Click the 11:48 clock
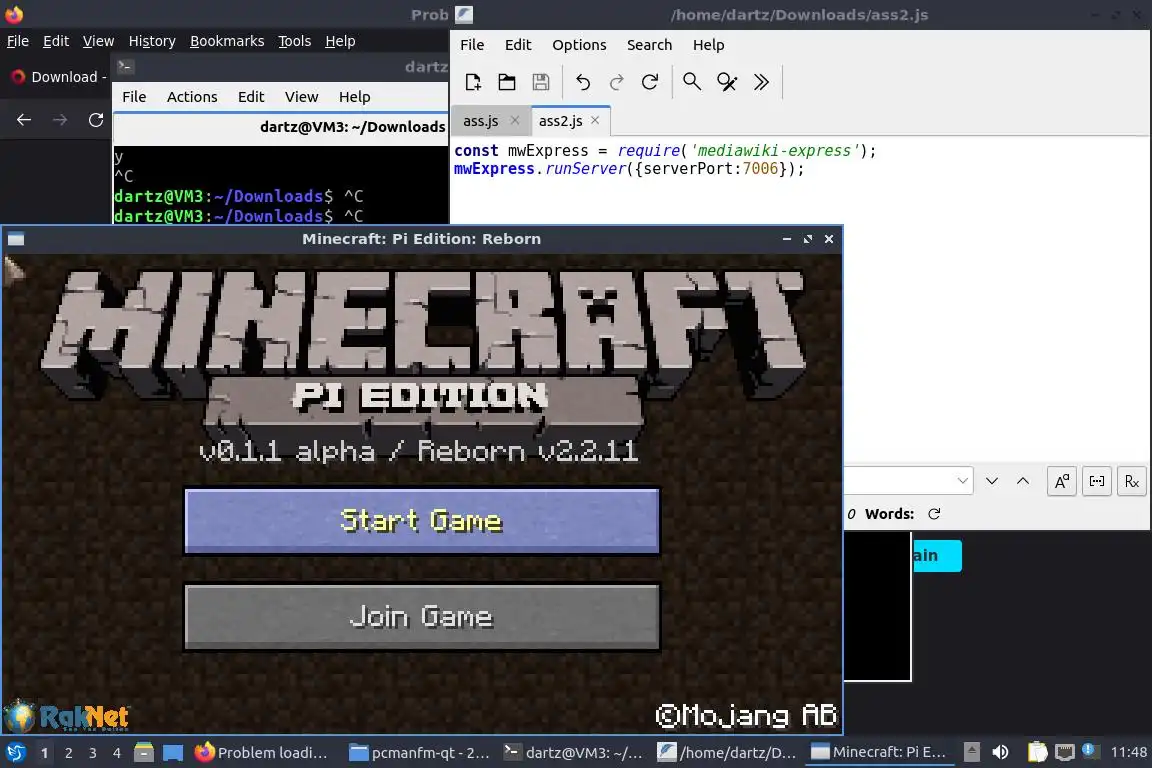Viewport: 1152px width, 768px height. click(x=1128, y=752)
